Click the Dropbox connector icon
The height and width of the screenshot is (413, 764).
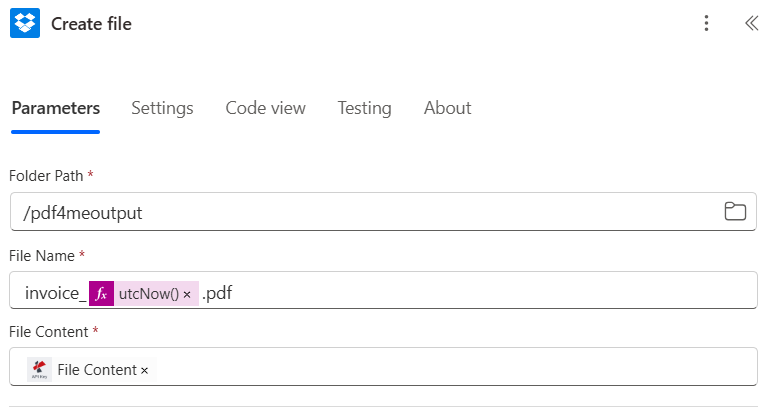[x=25, y=23]
